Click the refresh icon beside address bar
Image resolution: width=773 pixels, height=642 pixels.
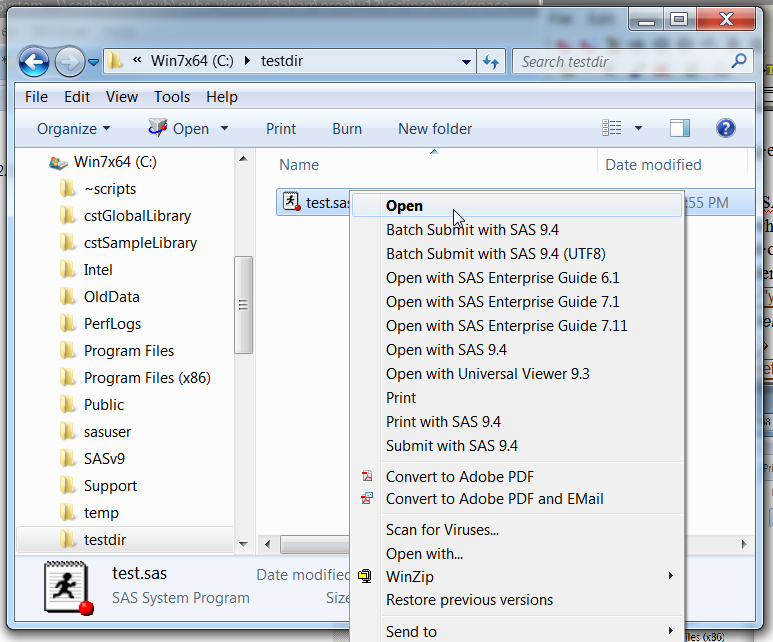pyautogui.click(x=490, y=61)
